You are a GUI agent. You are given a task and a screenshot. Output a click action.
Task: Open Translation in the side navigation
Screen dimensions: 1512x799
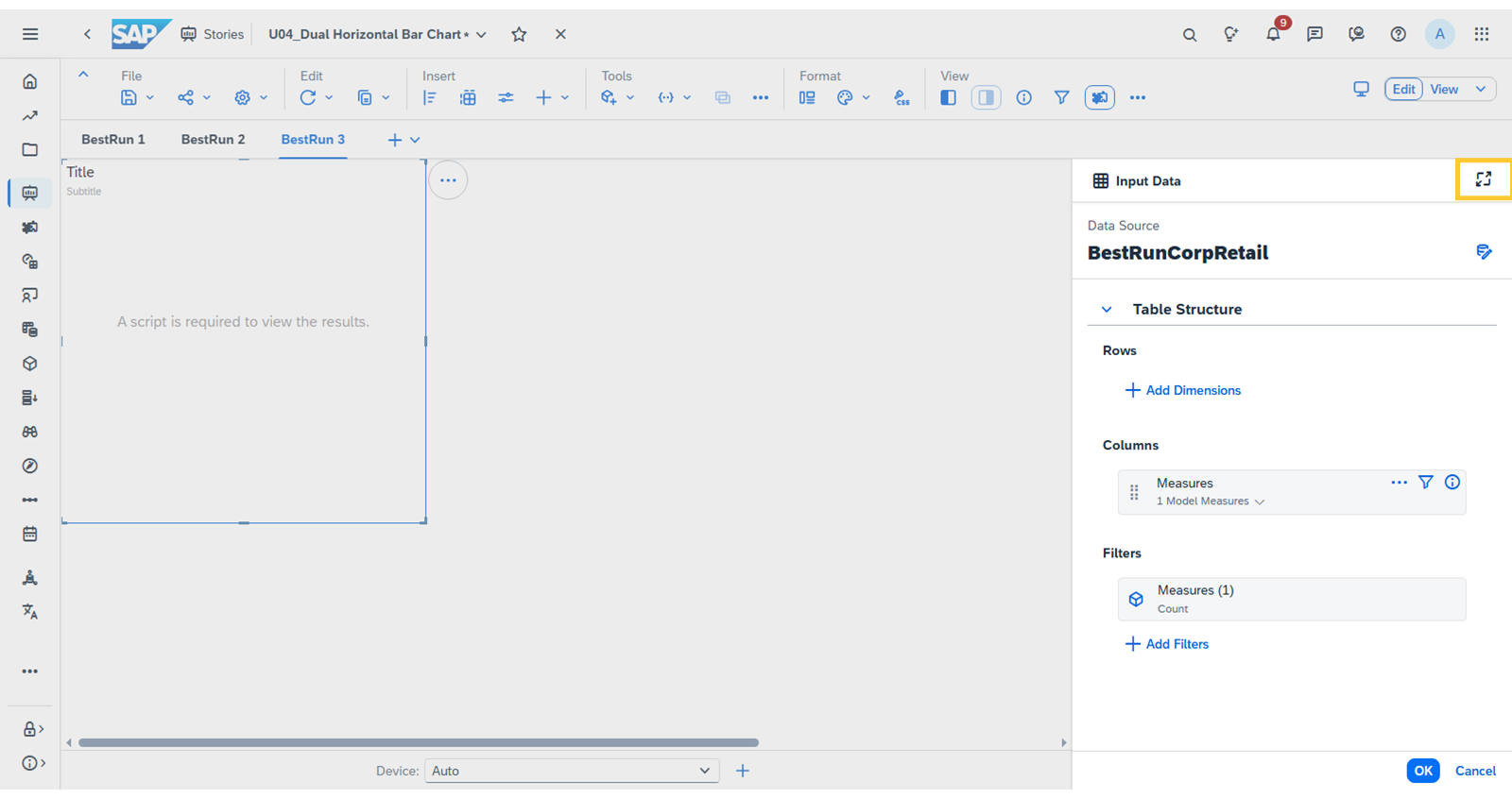tap(30, 611)
